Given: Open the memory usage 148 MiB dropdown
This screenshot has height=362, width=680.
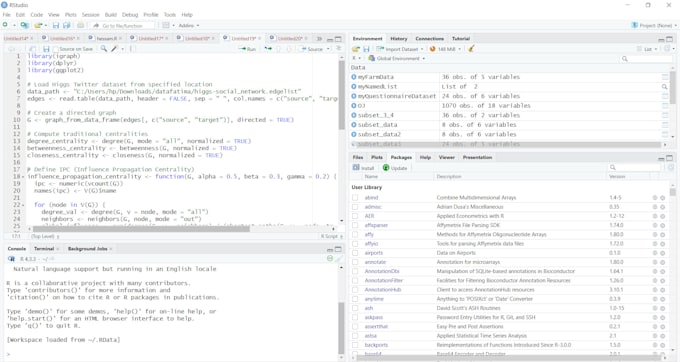Looking at the screenshot, I should (x=445, y=49).
